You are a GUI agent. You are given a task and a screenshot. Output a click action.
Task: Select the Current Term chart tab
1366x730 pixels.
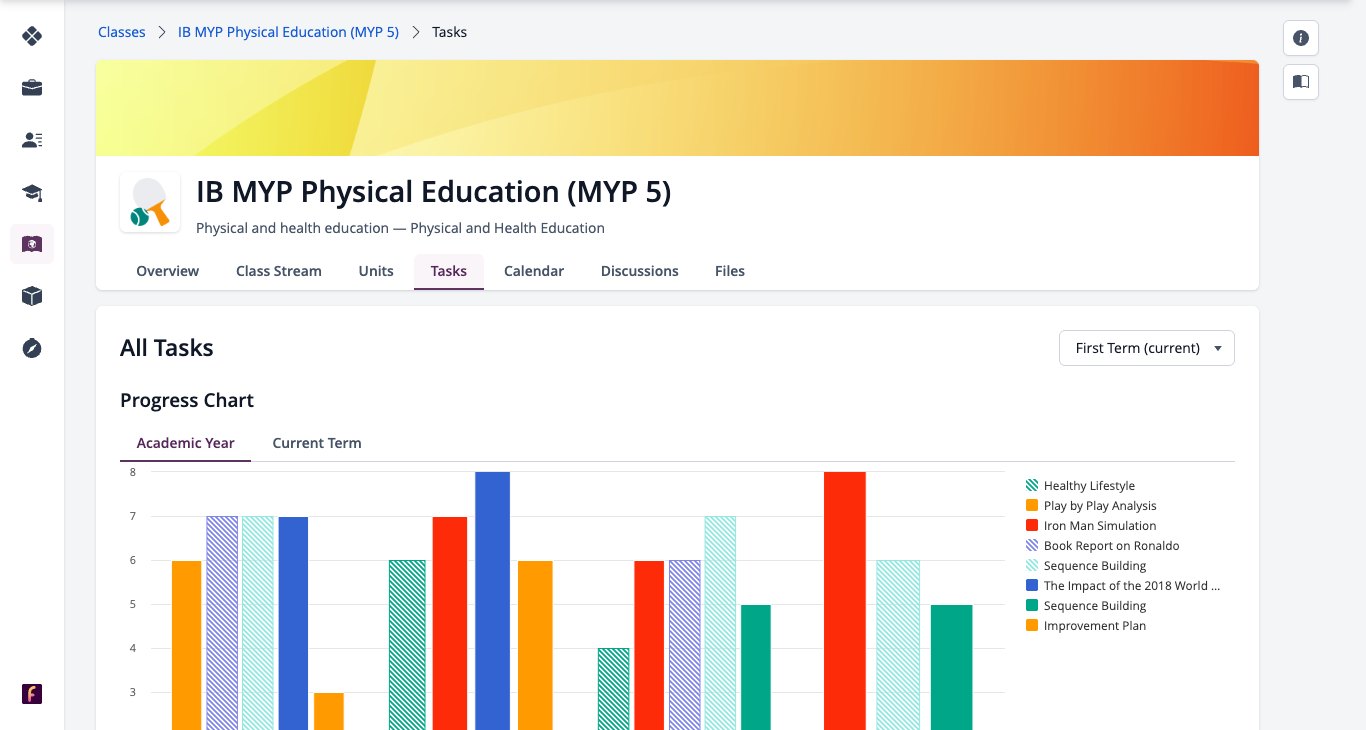[x=317, y=443]
